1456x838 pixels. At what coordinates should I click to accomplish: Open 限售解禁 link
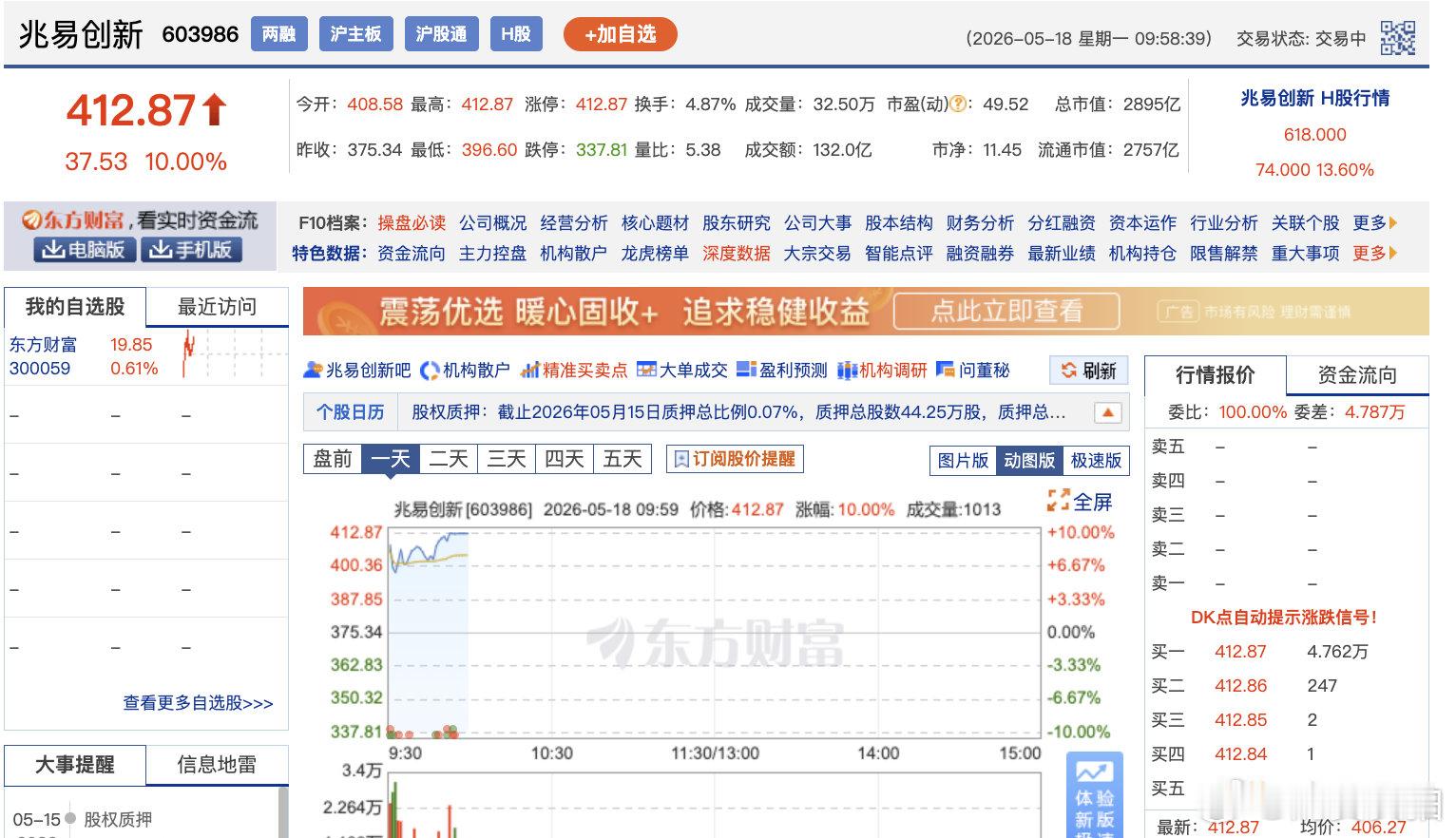1224,253
